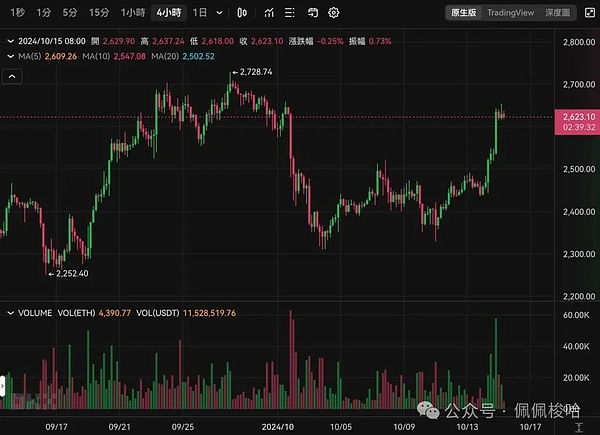The width and height of the screenshot is (600, 435).
Task: Collapse indicator legend with up-arrow button
Action: coord(12,77)
